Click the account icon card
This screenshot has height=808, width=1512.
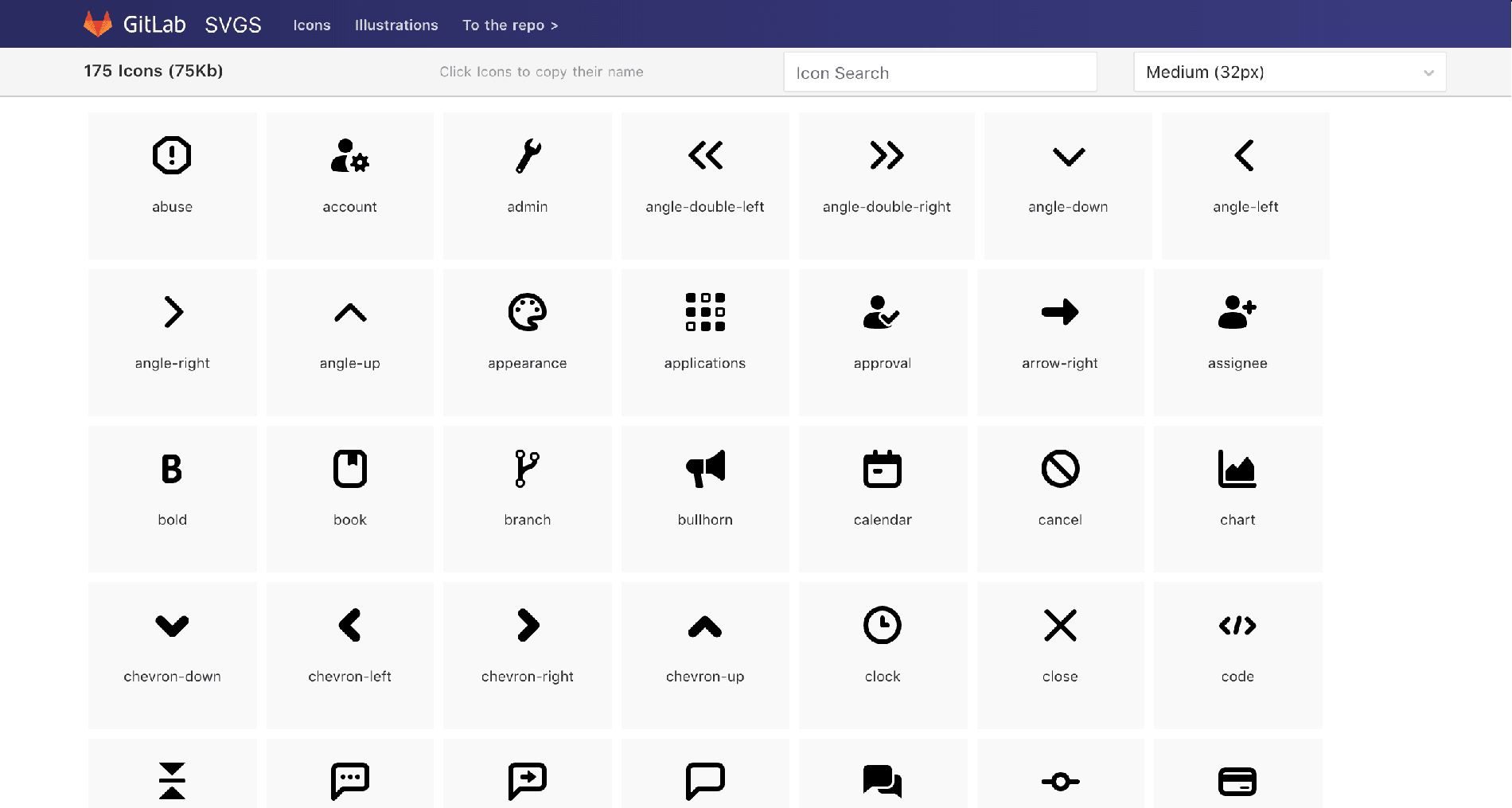pos(349,185)
